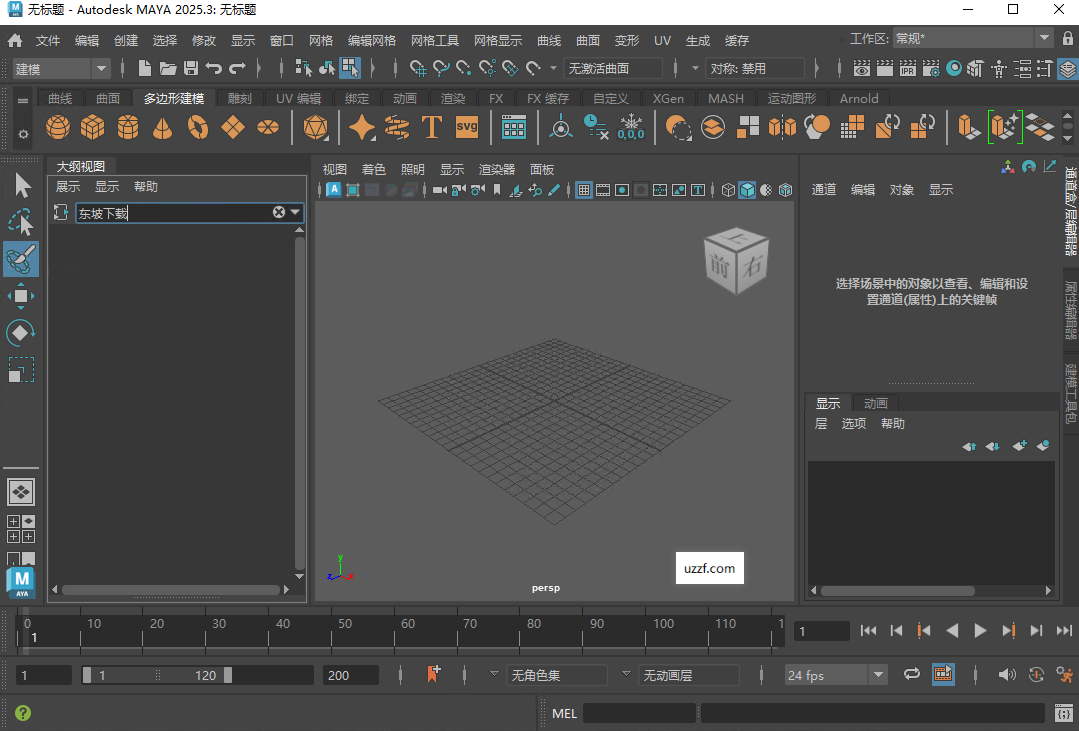Create 3D Type using the T shelf icon
Screen dimensions: 1079x731
click(433, 127)
